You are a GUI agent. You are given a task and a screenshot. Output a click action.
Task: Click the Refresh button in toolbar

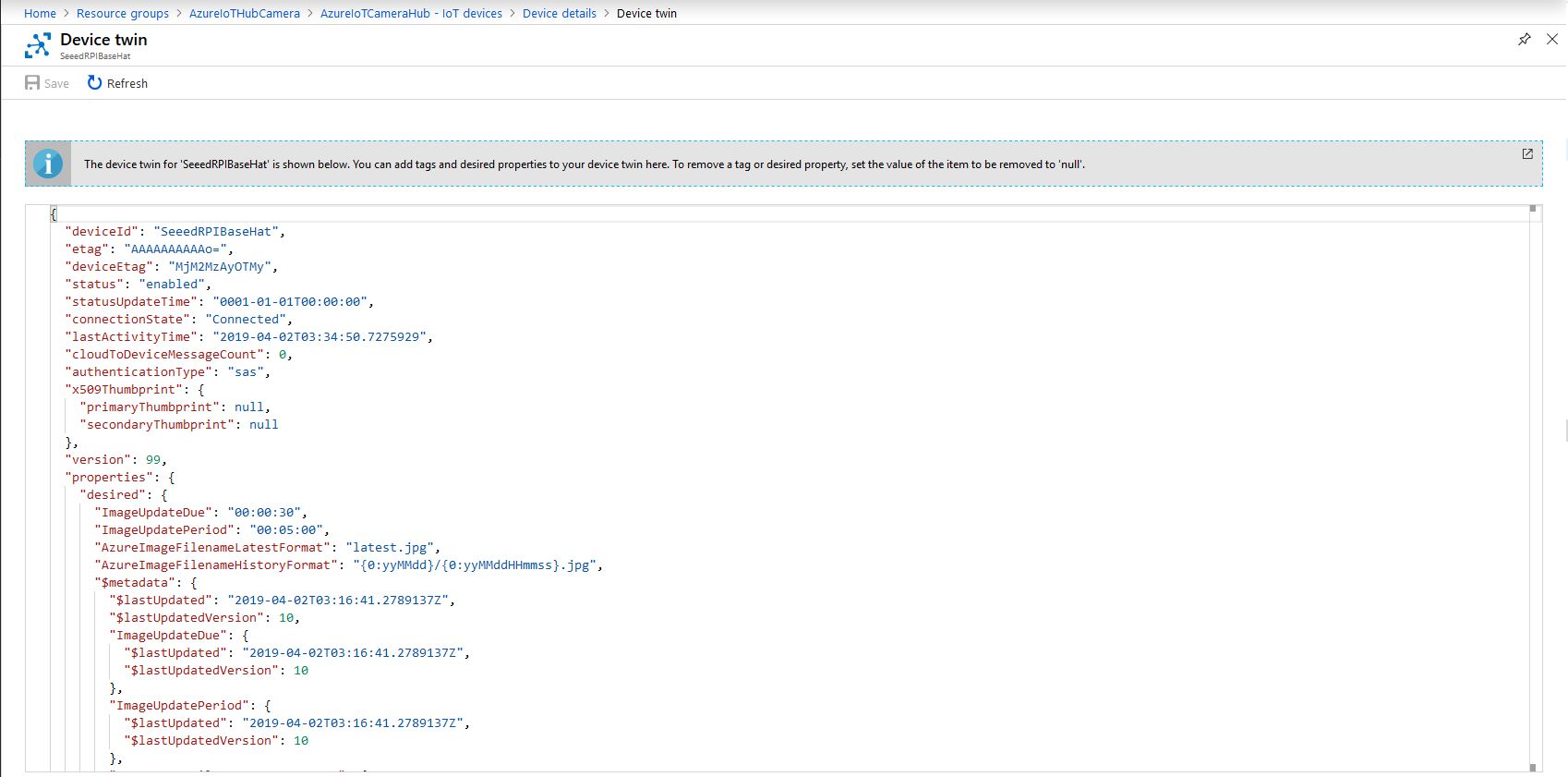117,83
